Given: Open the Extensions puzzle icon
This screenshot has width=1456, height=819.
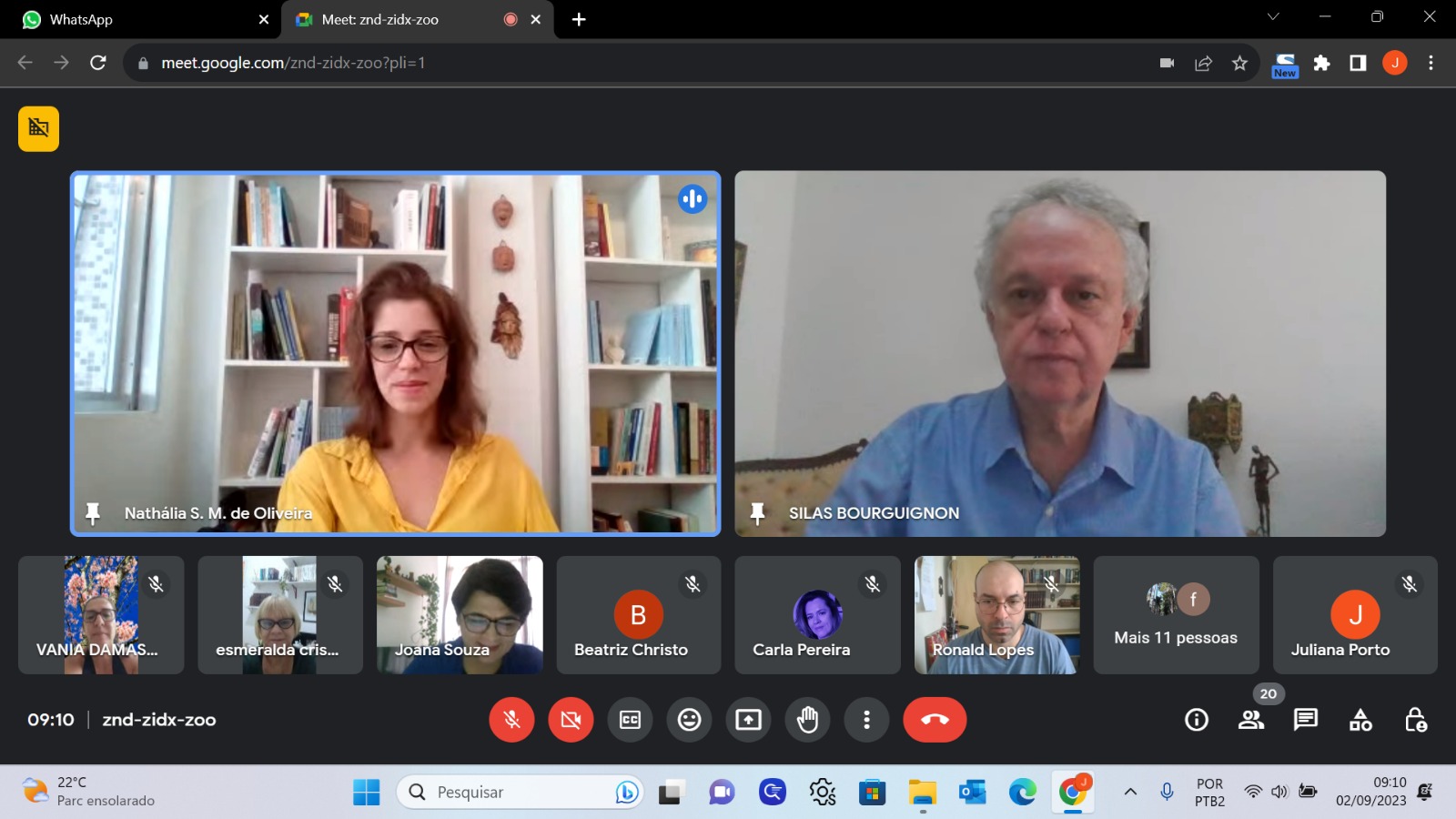Looking at the screenshot, I should [x=1321, y=63].
